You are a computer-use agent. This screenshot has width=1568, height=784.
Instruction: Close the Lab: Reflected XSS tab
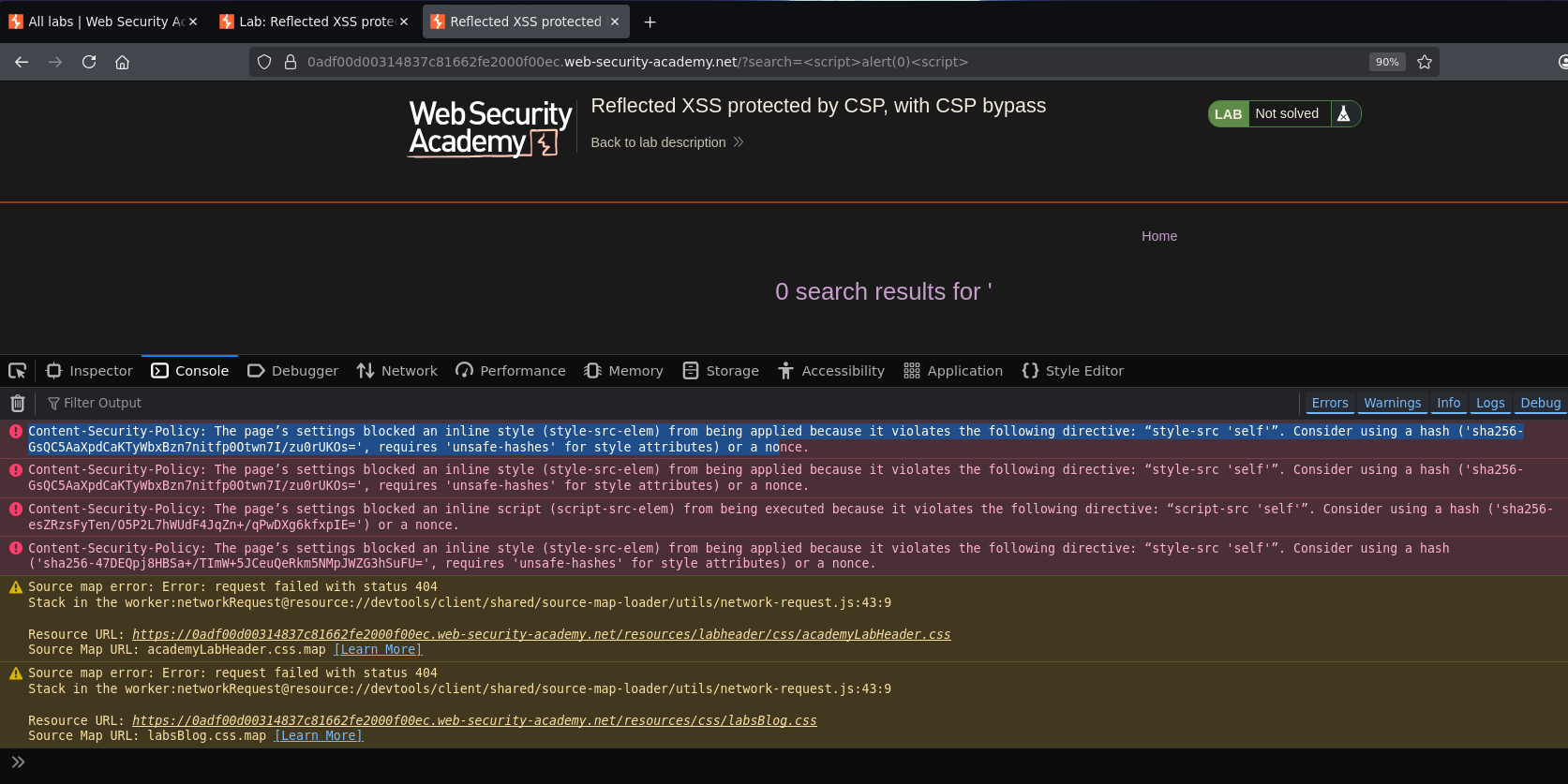[404, 22]
